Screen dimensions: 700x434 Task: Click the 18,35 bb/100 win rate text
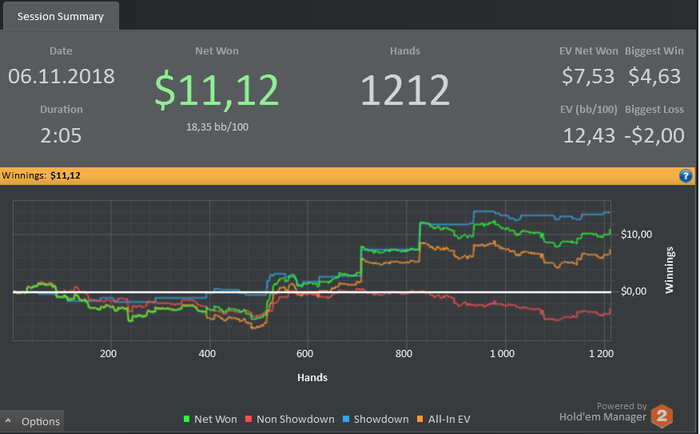(x=217, y=127)
